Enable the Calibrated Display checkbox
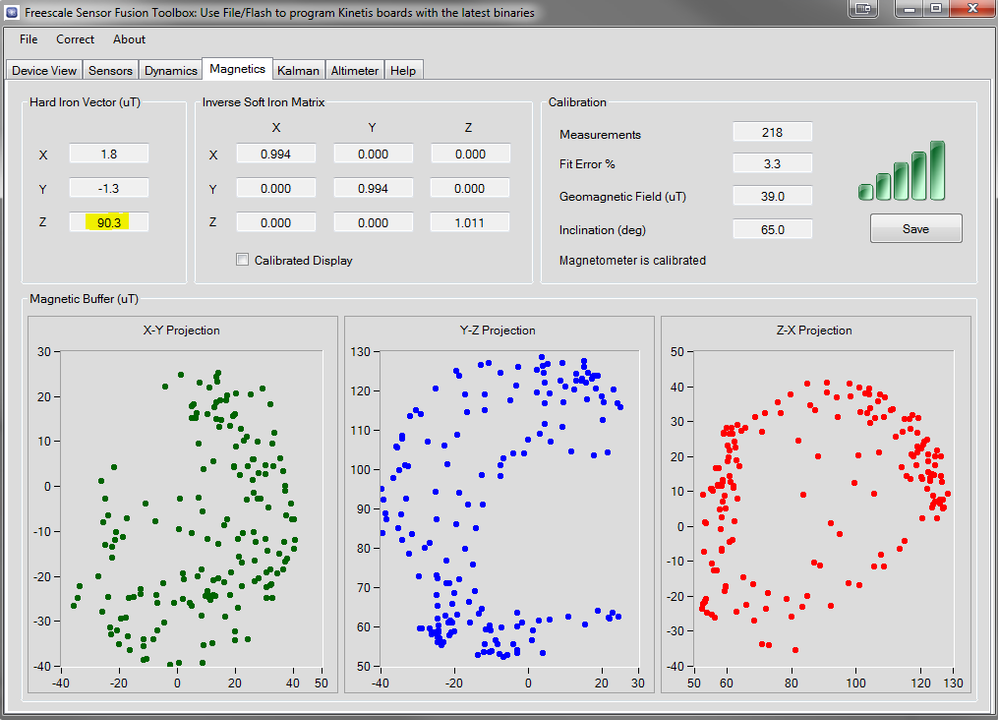998x720 pixels. [242, 260]
